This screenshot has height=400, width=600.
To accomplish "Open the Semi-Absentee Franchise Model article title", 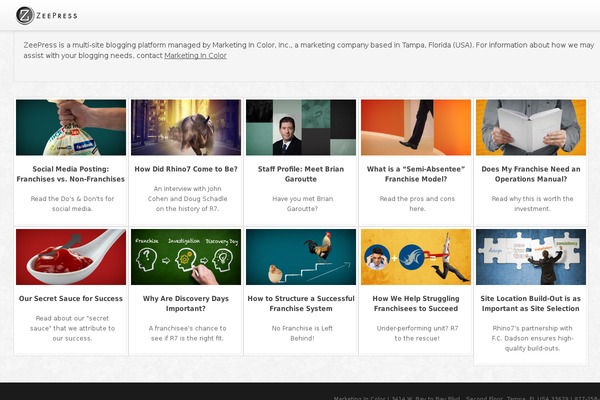I will (416, 174).
